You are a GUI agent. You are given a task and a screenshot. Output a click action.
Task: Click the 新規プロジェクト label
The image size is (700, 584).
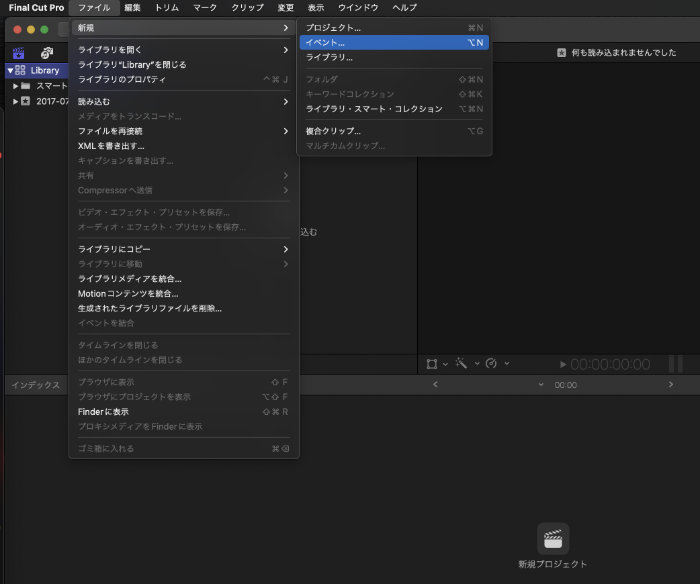pyautogui.click(x=553, y=564)
